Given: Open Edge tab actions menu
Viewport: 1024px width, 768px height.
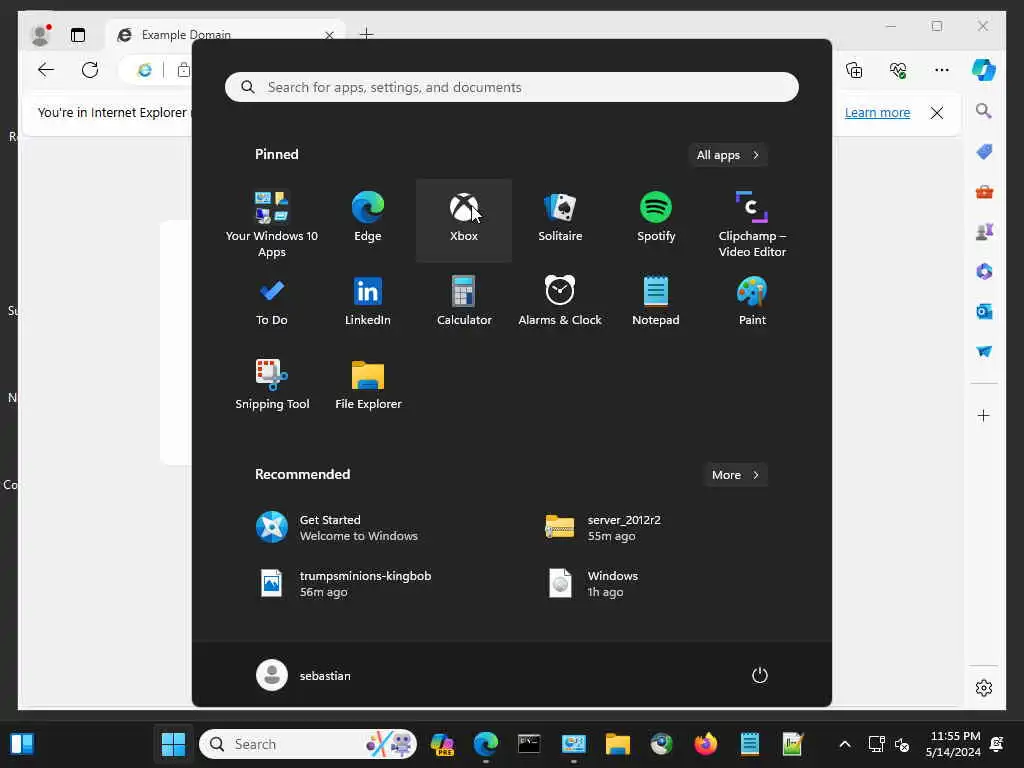Looking at the screenshot, I should click(78, 35).
